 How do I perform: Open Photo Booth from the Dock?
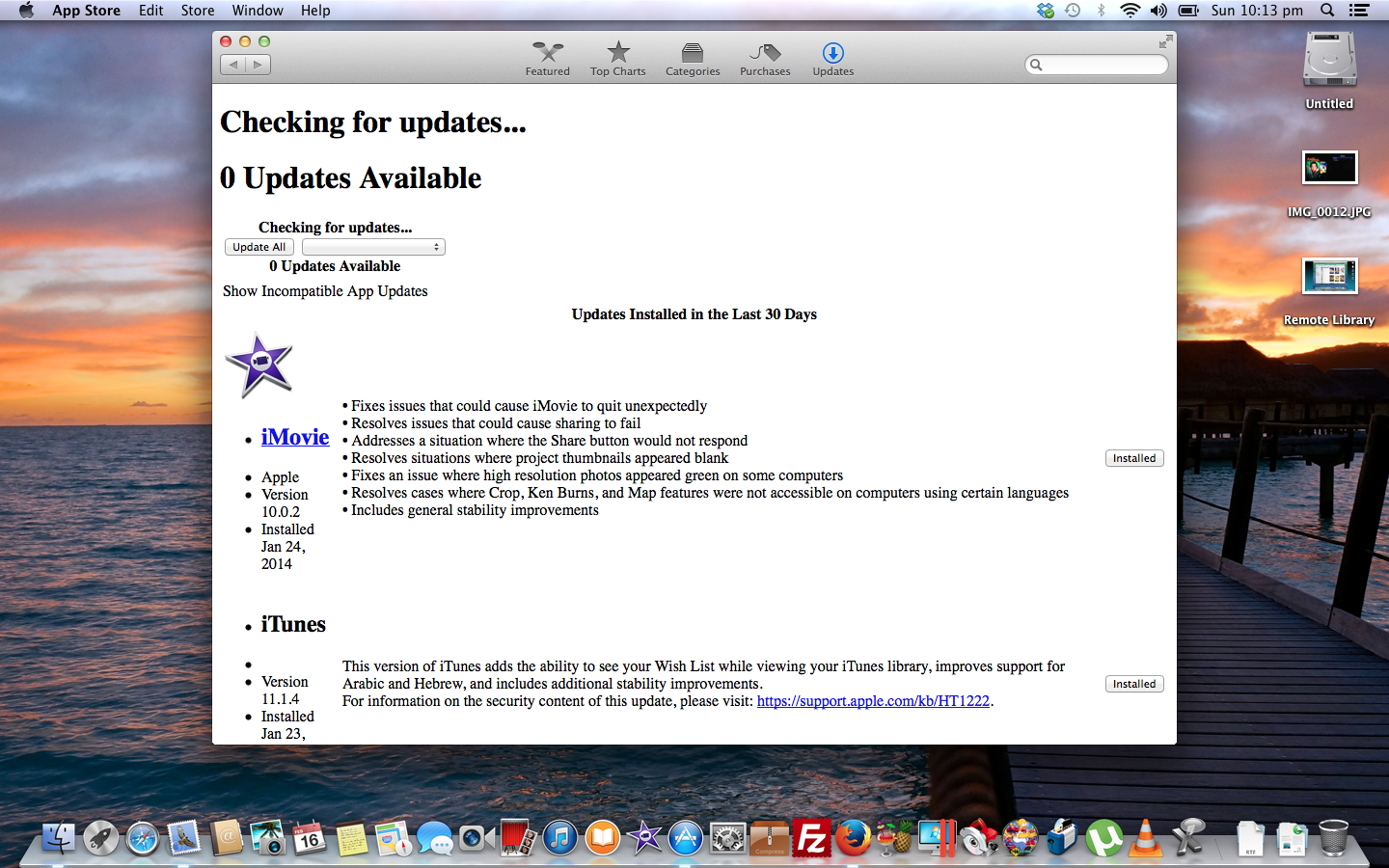click(518, 837)
